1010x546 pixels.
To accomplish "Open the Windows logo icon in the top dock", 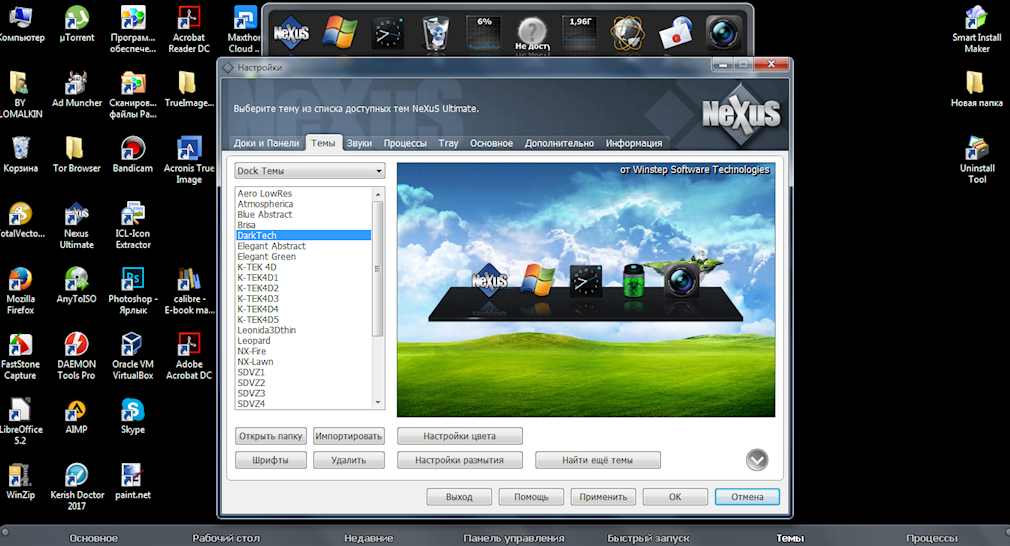I will click(339, 32).
